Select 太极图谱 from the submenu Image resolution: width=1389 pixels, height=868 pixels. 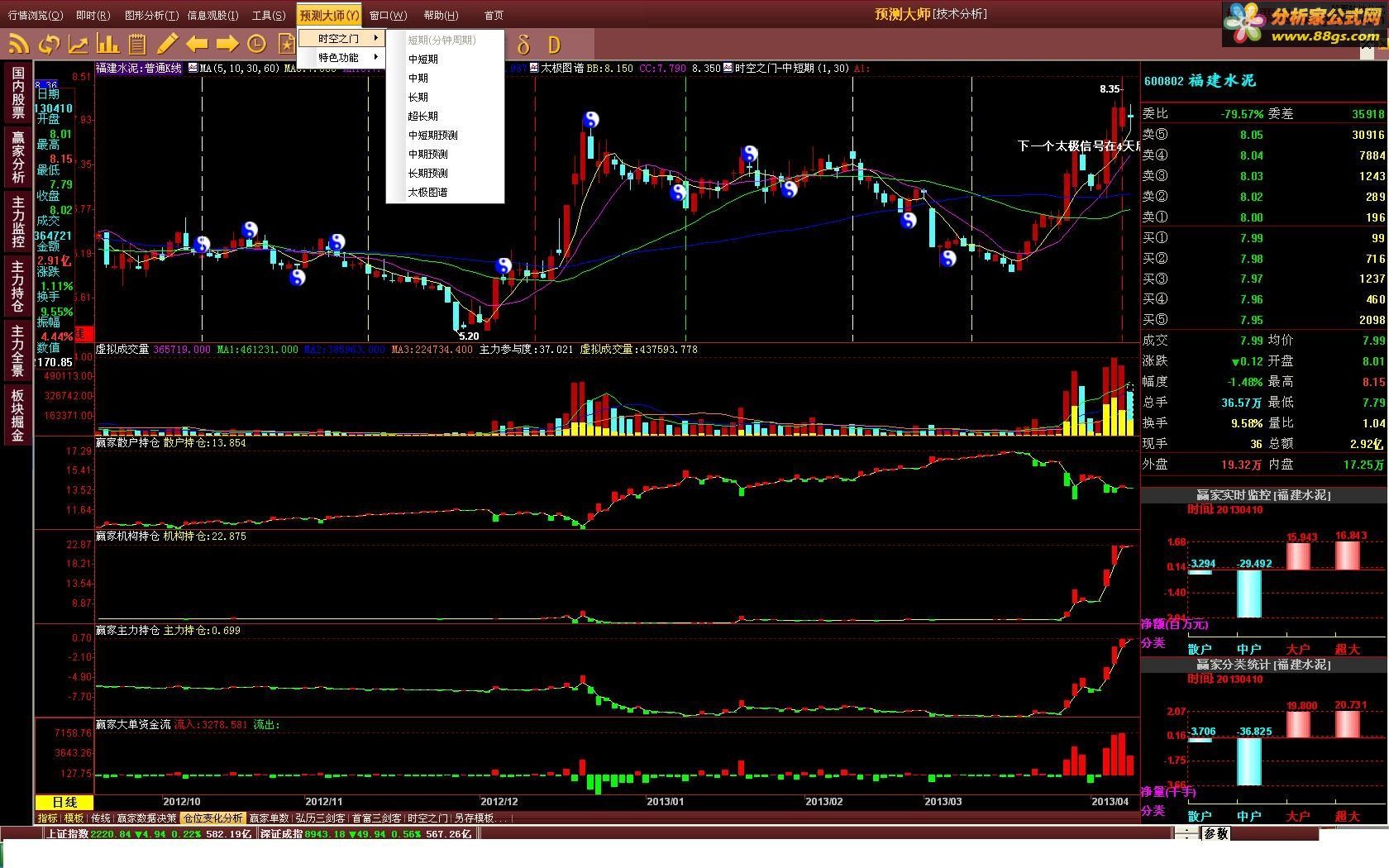(445, 192)
